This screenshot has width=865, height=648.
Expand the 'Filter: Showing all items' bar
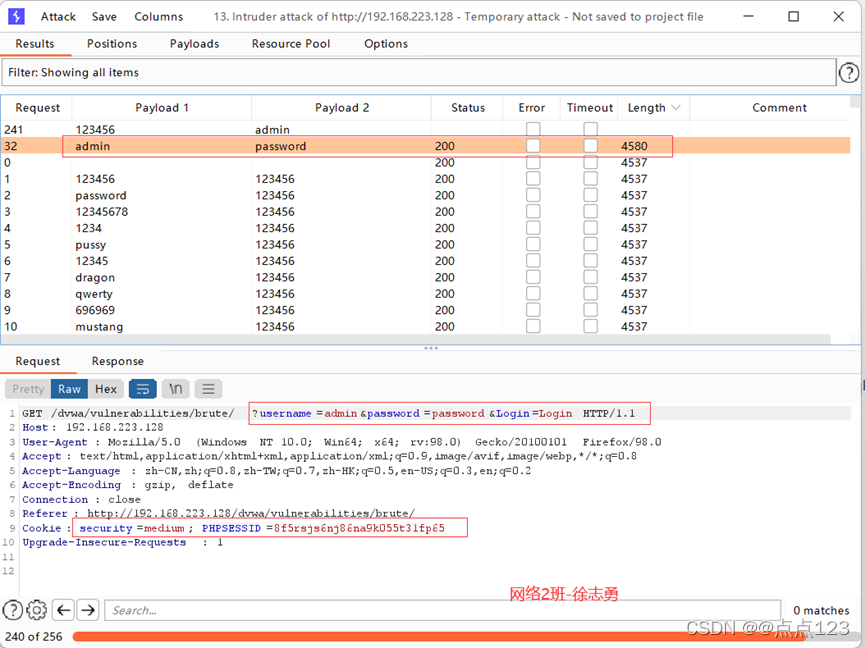[x=418, y=72]
